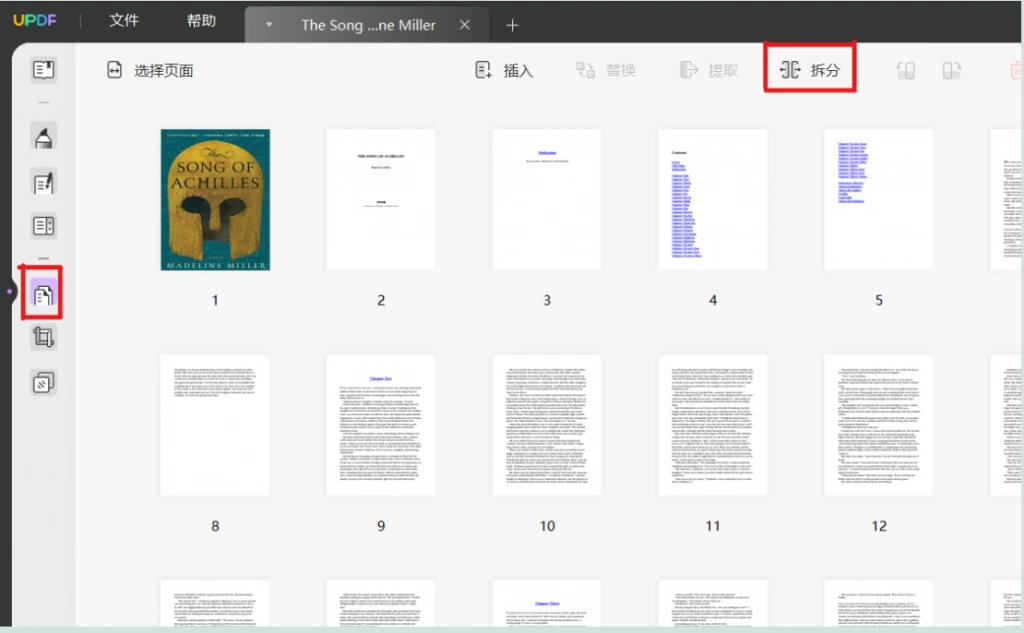Click the rotate right icon in toolbar
1024x633 pixels.
[x=952, y=70]
